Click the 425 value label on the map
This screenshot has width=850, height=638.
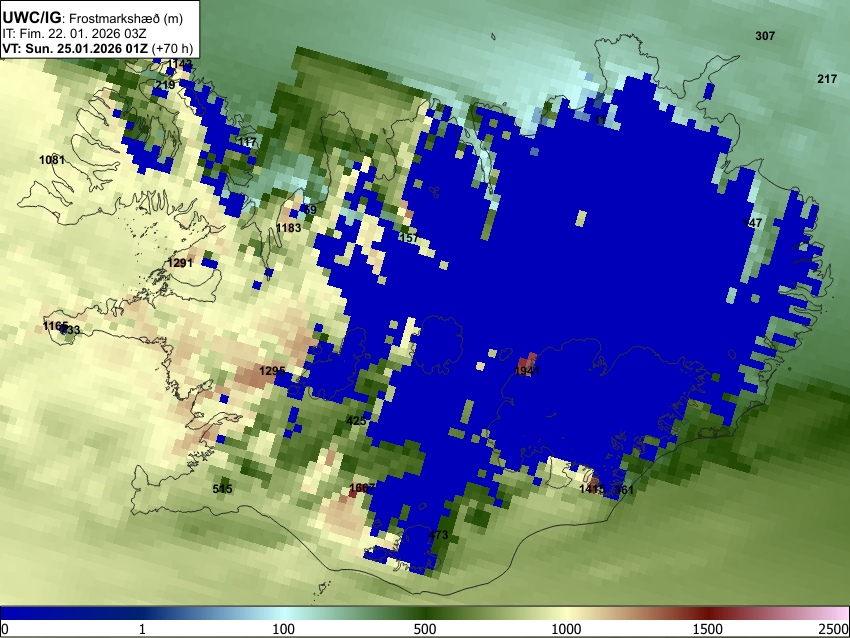[356, 421]
